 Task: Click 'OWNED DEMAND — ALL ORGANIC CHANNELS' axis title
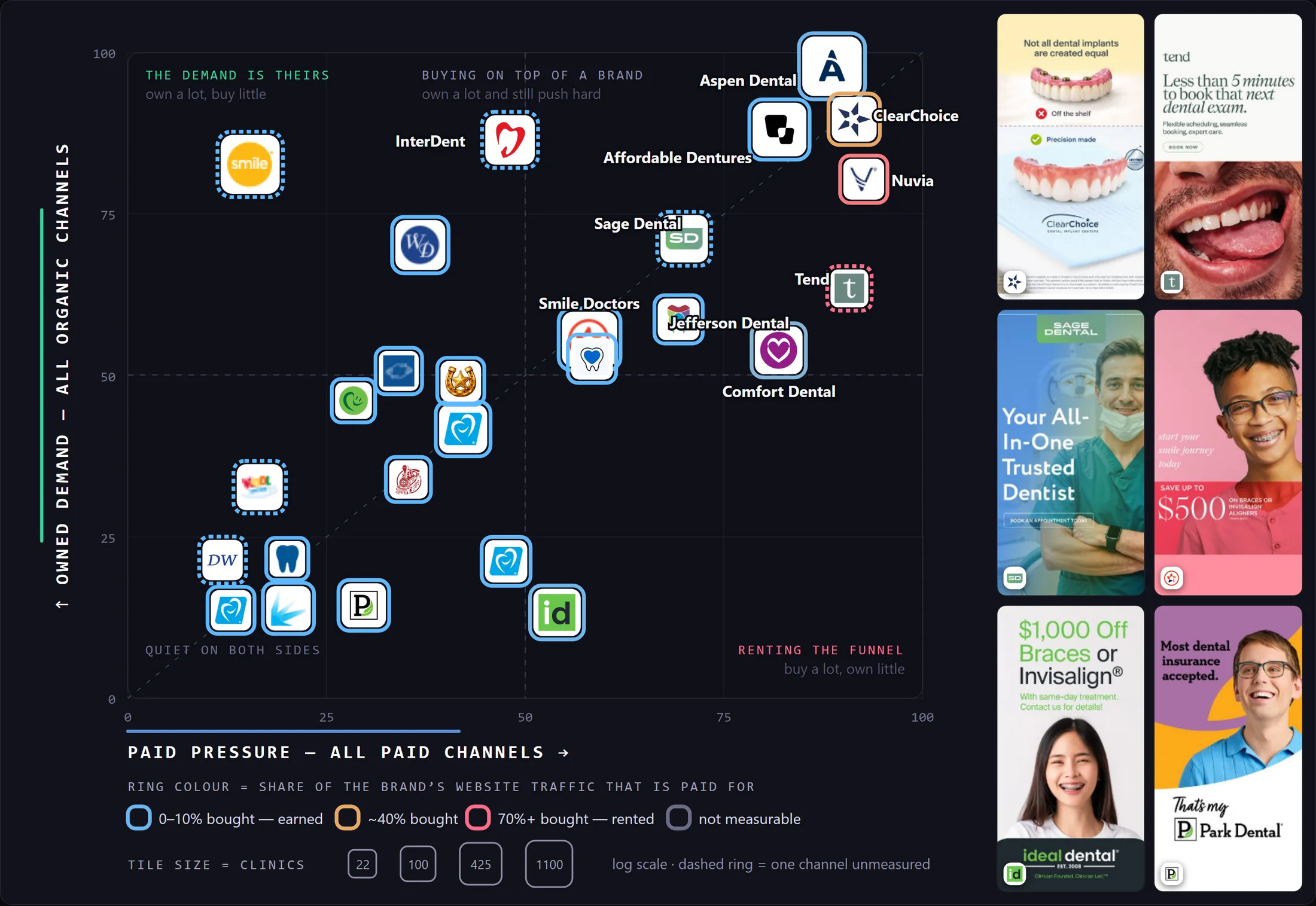[62, 376]
